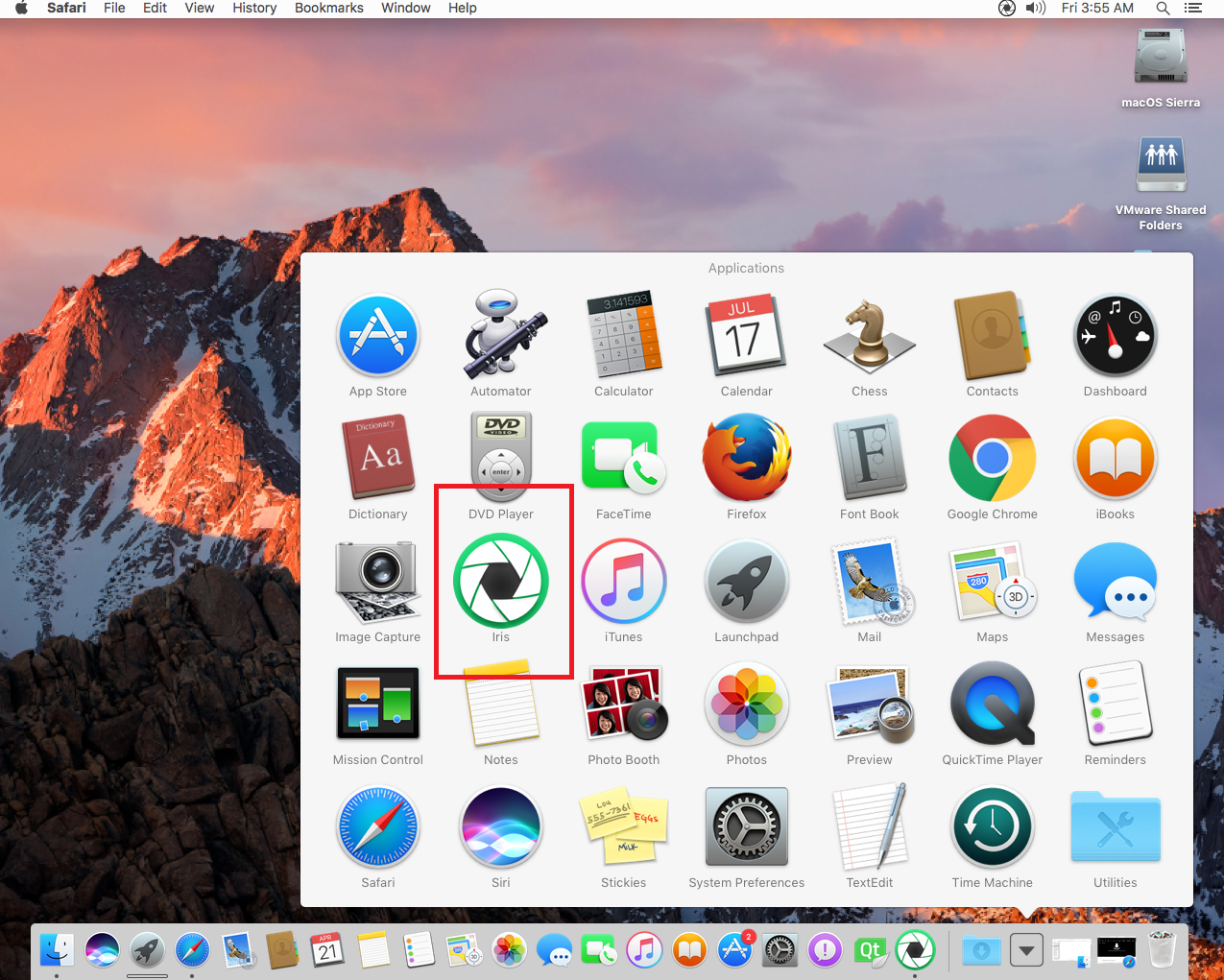Launch DVD Player from the Applications grid
The height and width of the screenshot is (980, 1224).
(501, 457)
